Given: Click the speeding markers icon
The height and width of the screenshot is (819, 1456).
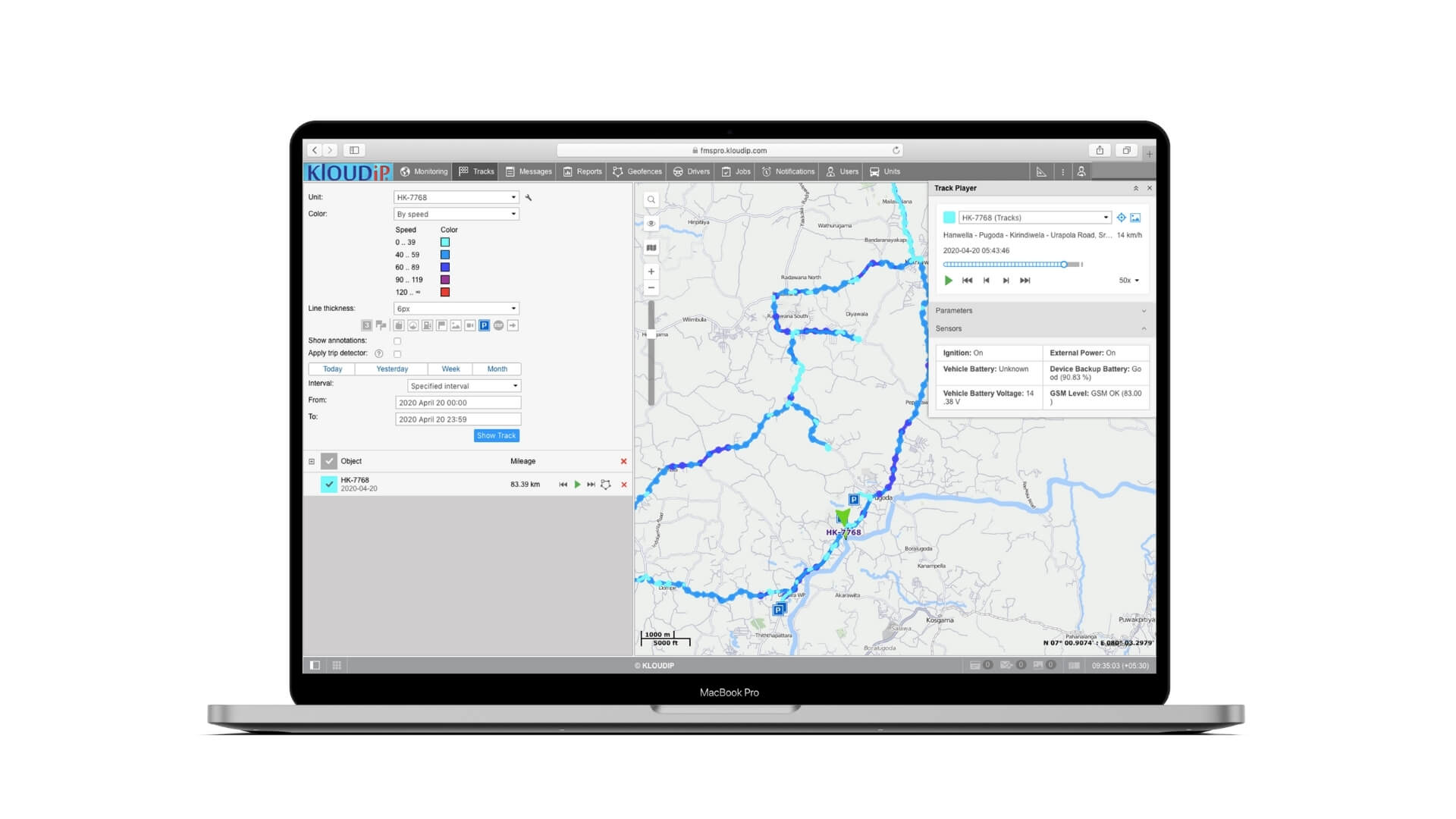Looking at the screenshot, I should coord(413,325).
